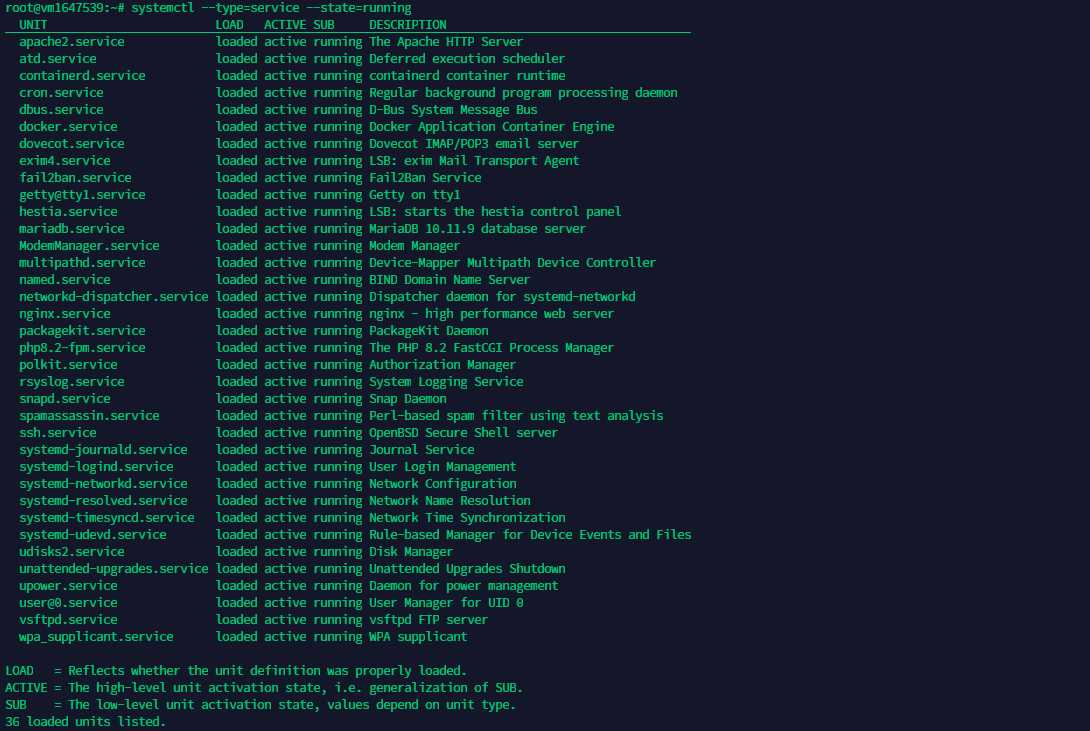Select the vsftpd.service entry

68,619
